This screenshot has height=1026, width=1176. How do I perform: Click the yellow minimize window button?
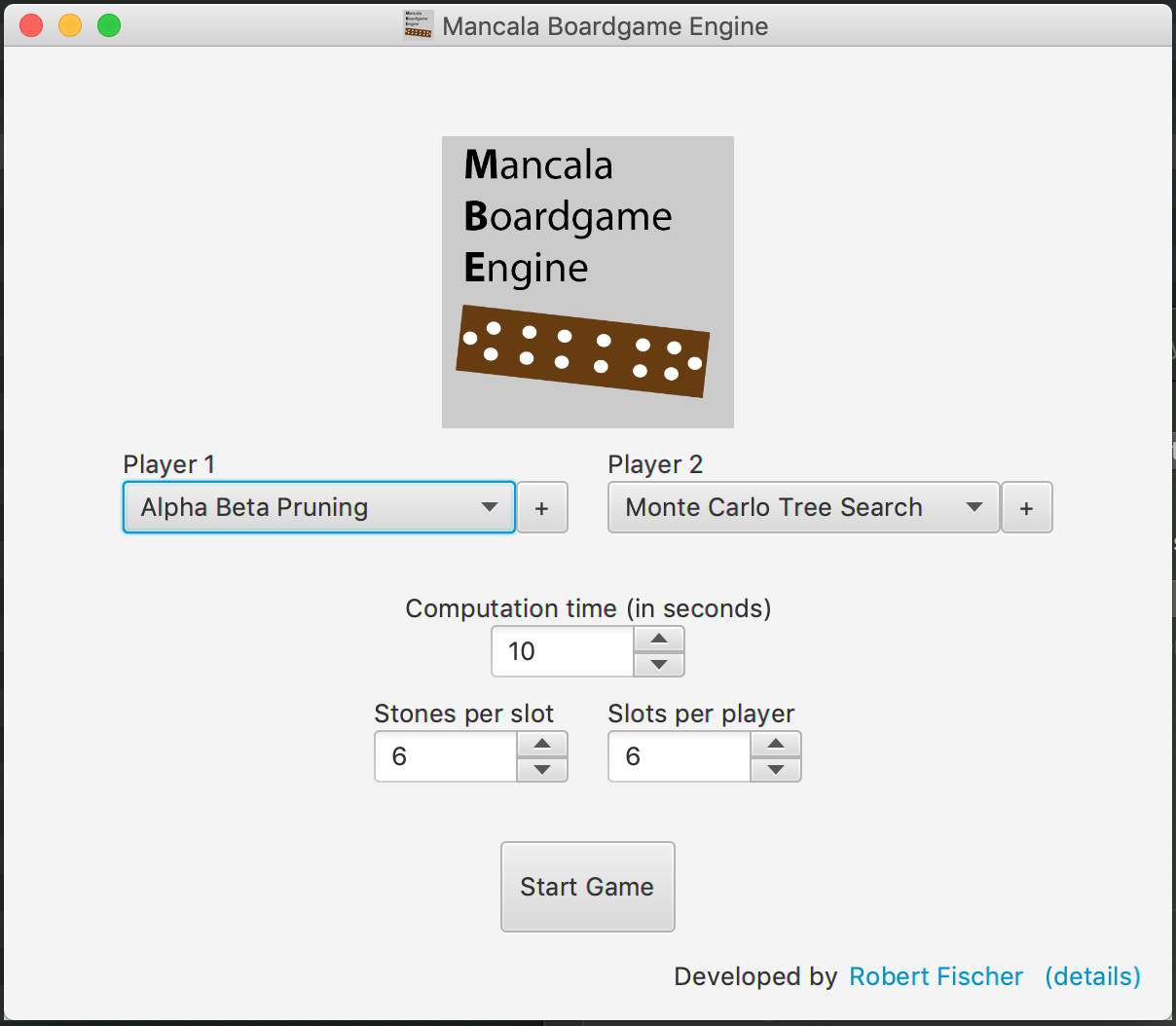coord(70,25)
